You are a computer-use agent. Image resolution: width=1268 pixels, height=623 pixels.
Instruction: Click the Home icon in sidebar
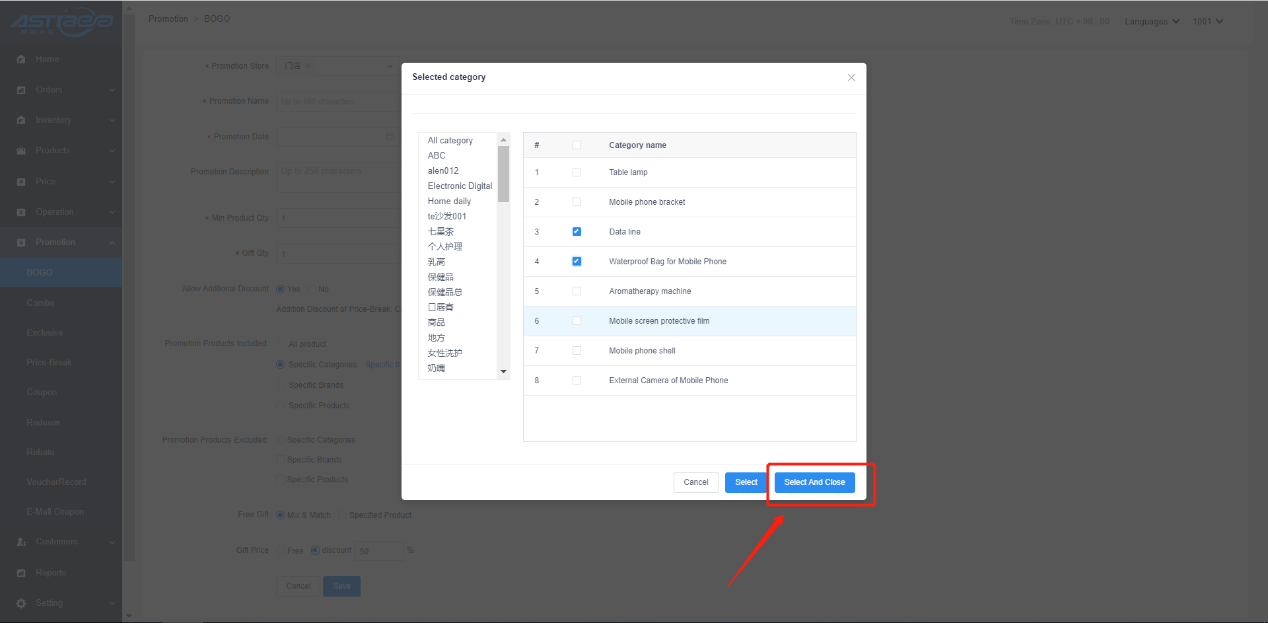coord(21,60)
